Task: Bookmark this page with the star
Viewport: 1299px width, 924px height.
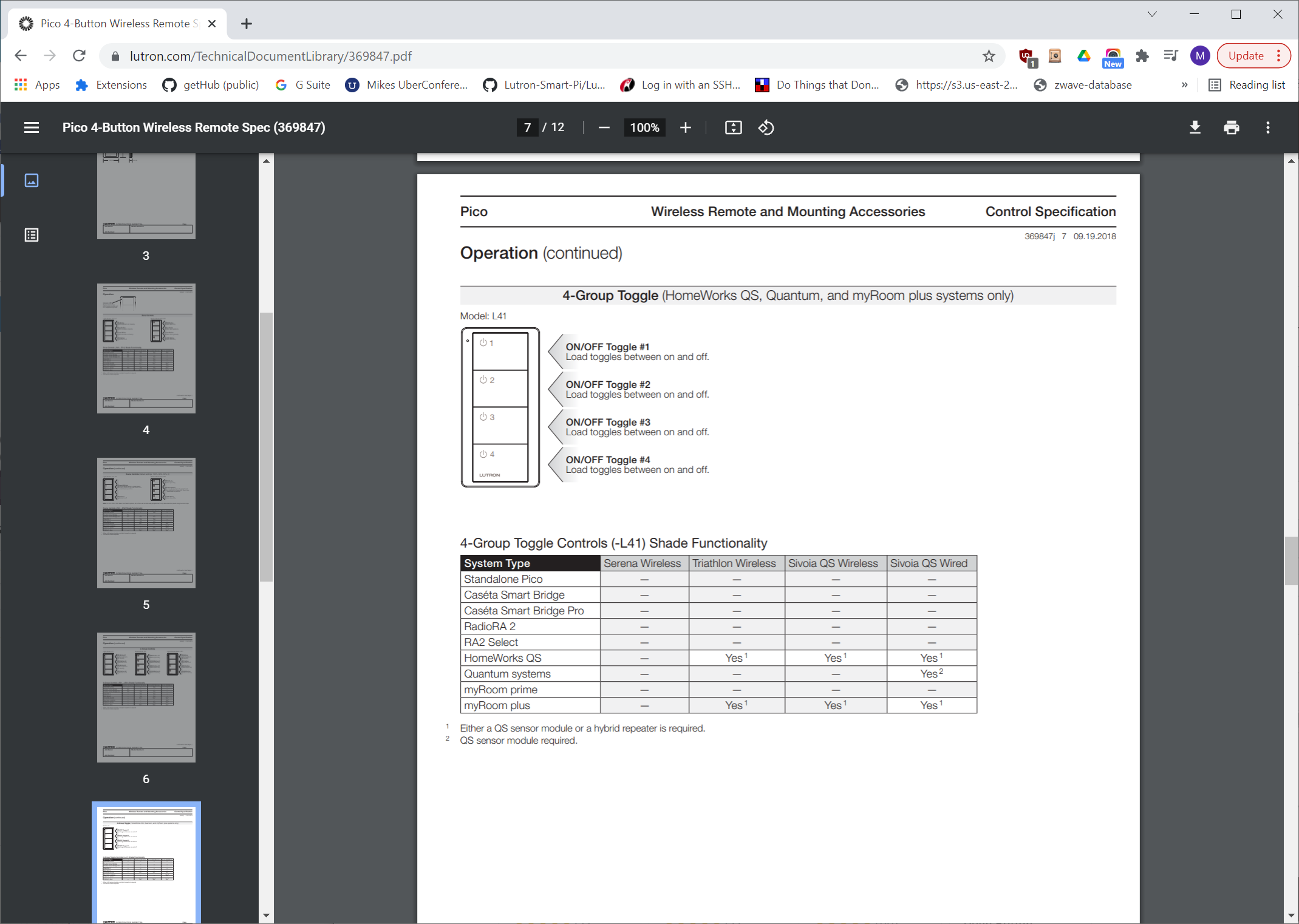Action: tap(989, 56)
